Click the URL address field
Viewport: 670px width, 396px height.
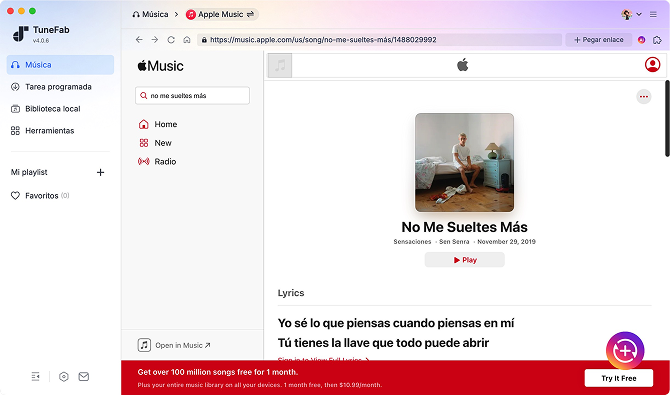pos(379,40)
